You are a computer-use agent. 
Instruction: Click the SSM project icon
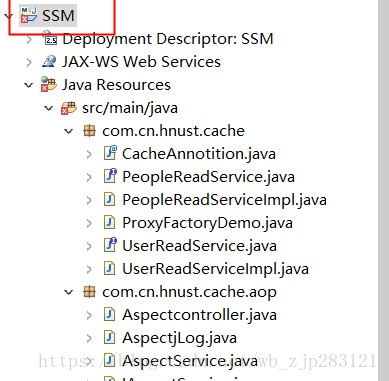pyautogui.click(x=29, y=15)
